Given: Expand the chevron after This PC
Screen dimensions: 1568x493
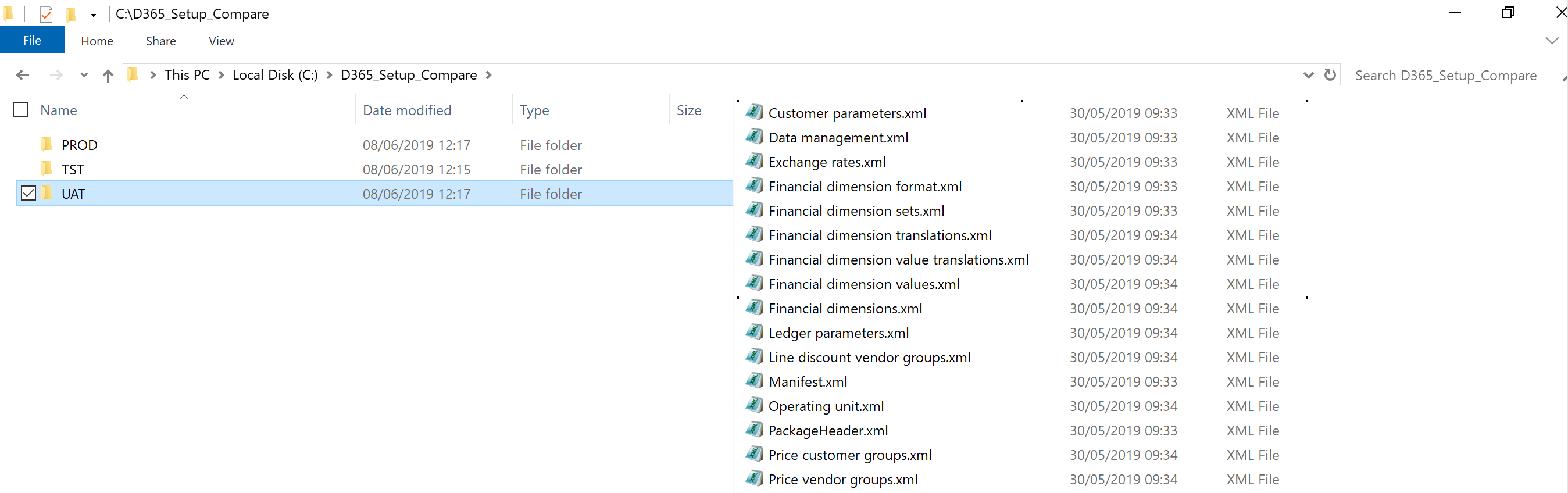Looking at the screenshot, I should (221, 75).
